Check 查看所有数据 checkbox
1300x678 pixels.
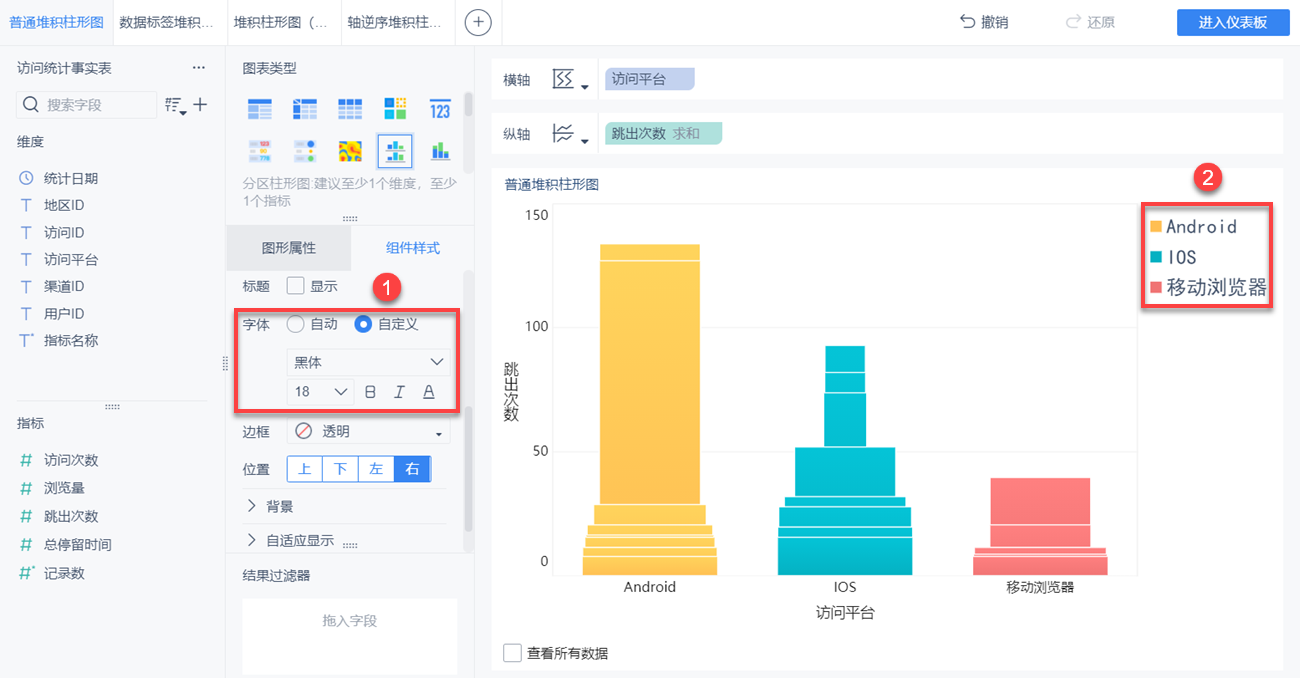[512, 653]
